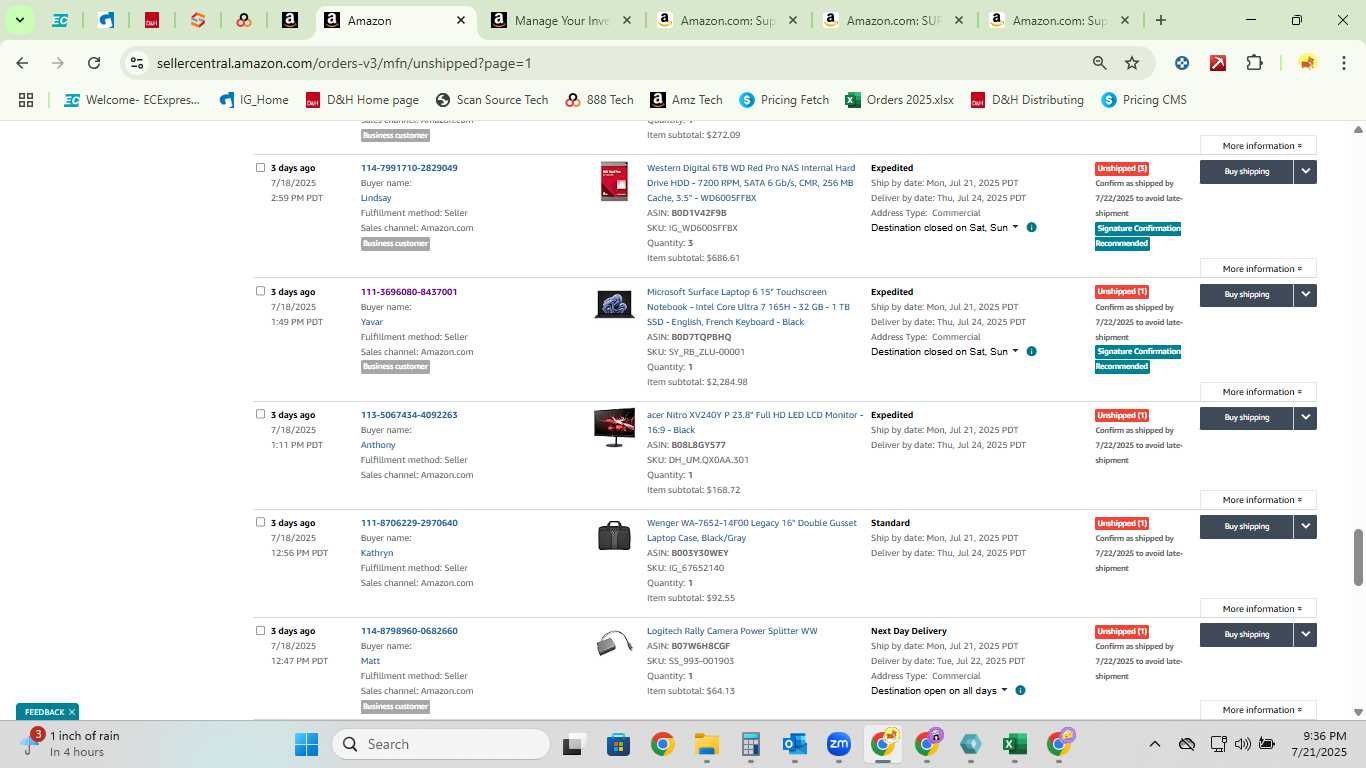Switch to active Amazon Seller Central tab
The image size is (1366, 768).
(395, 20)
